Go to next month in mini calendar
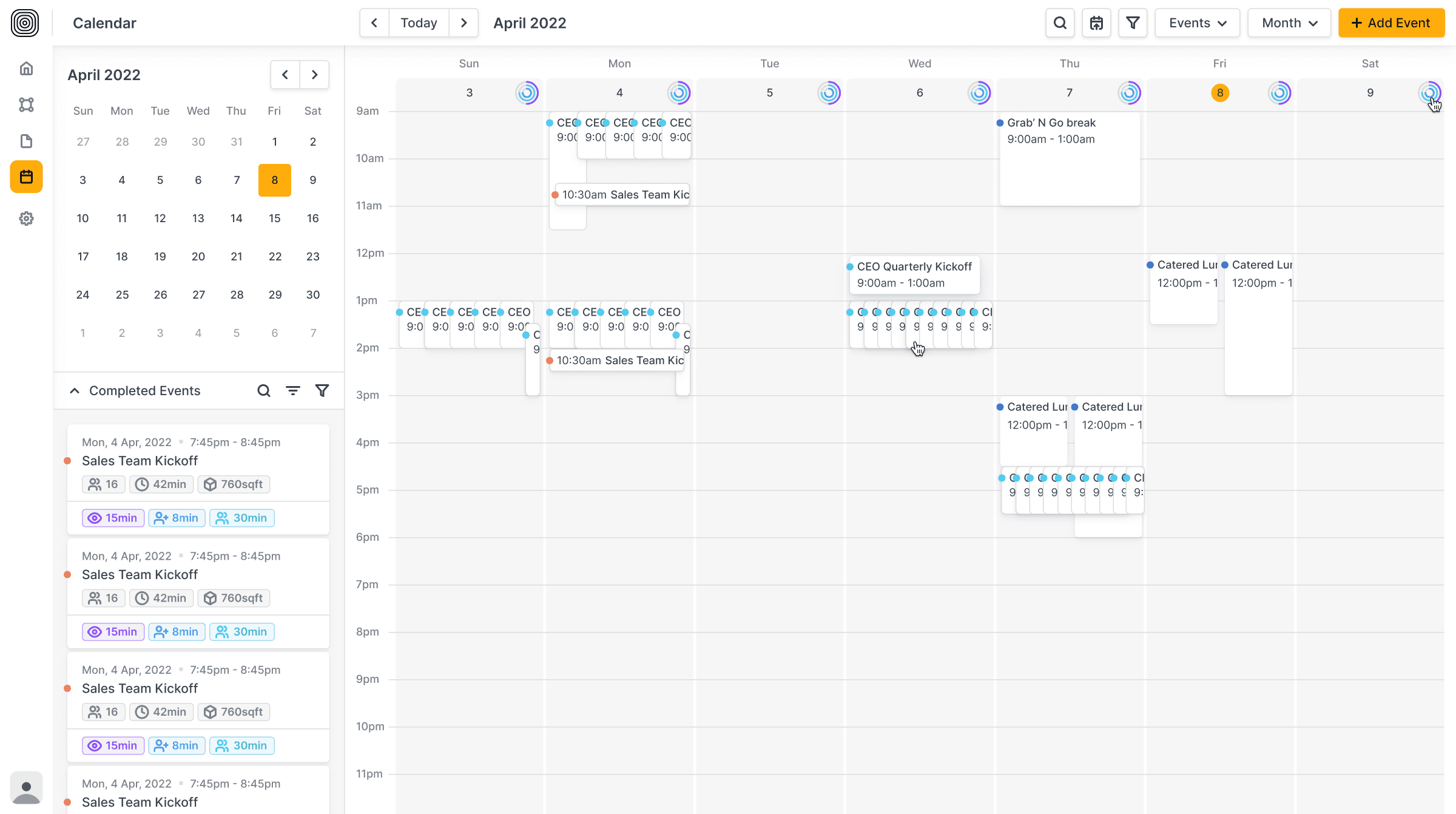1456x814 pixels. (x=314, y=75)
